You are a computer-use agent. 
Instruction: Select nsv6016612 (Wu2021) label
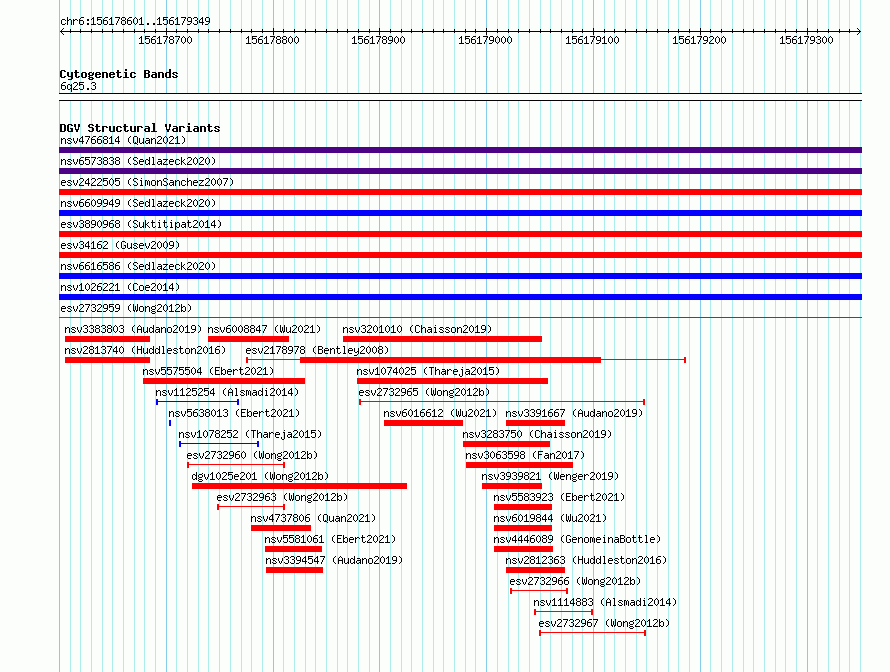click(x=440, y=413)
